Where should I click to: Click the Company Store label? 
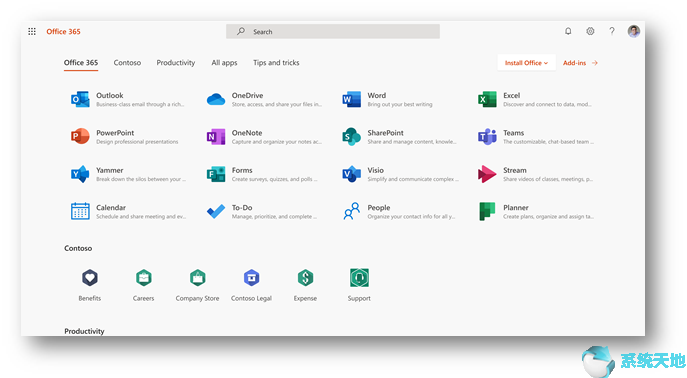coord(198,298)
